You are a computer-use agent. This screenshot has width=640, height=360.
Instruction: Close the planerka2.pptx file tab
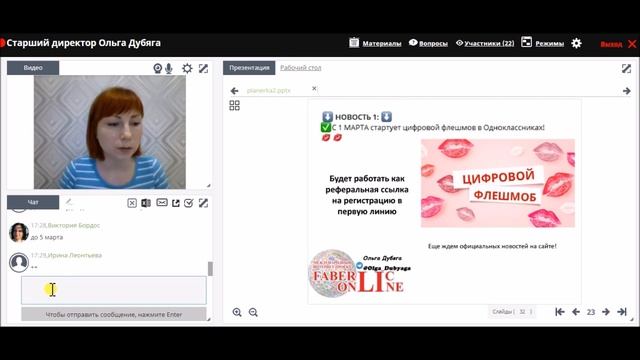click(314, 88)
